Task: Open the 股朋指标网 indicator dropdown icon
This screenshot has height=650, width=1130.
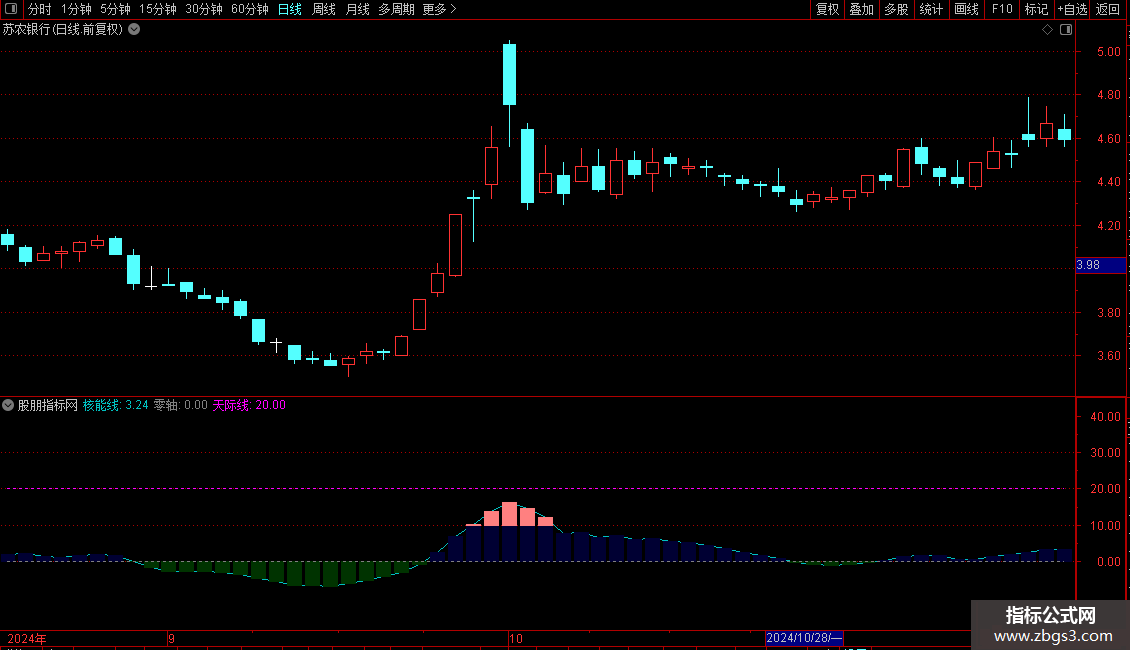Action: [8, 405]
